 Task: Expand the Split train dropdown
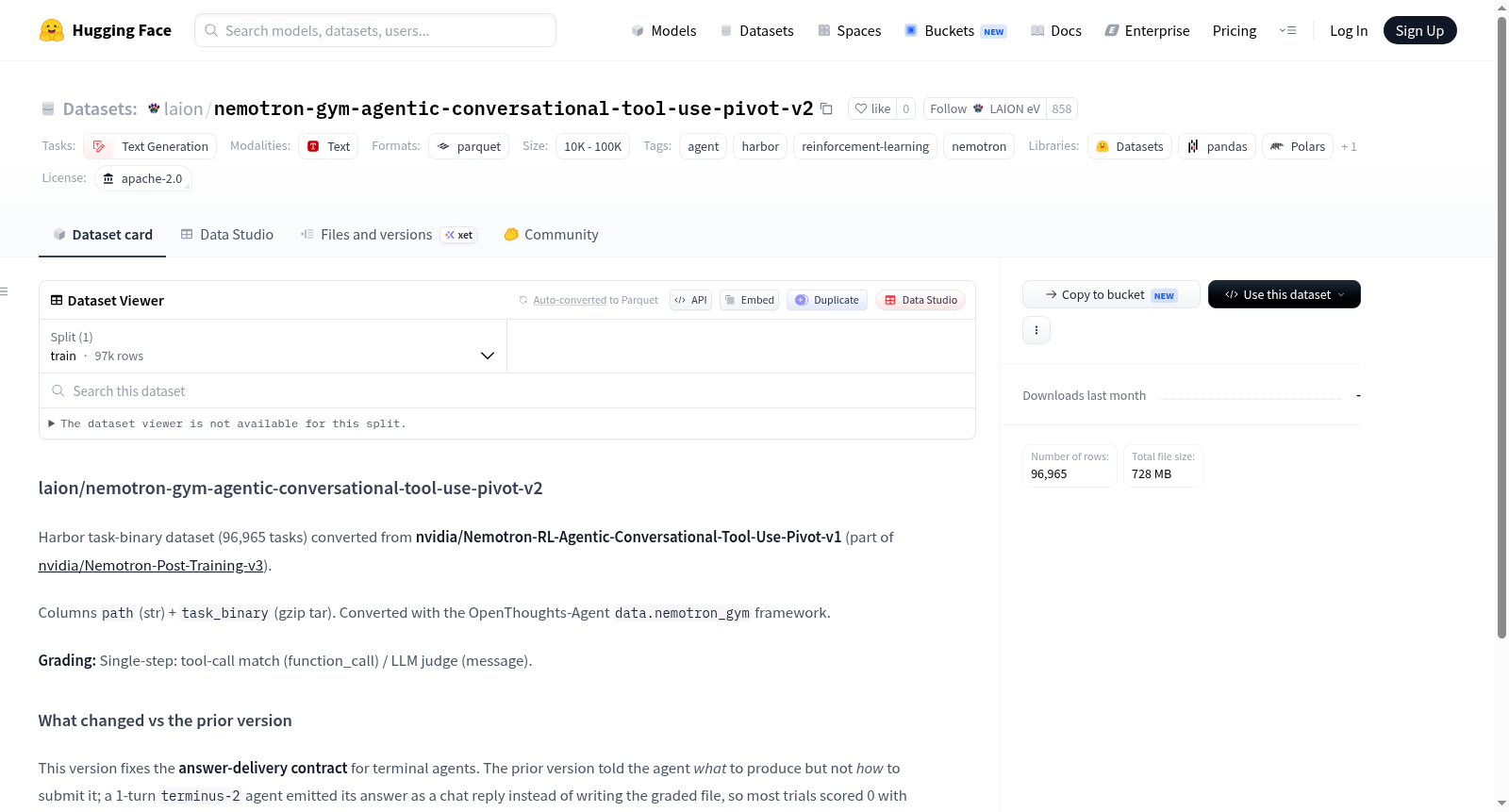[273, 346]
